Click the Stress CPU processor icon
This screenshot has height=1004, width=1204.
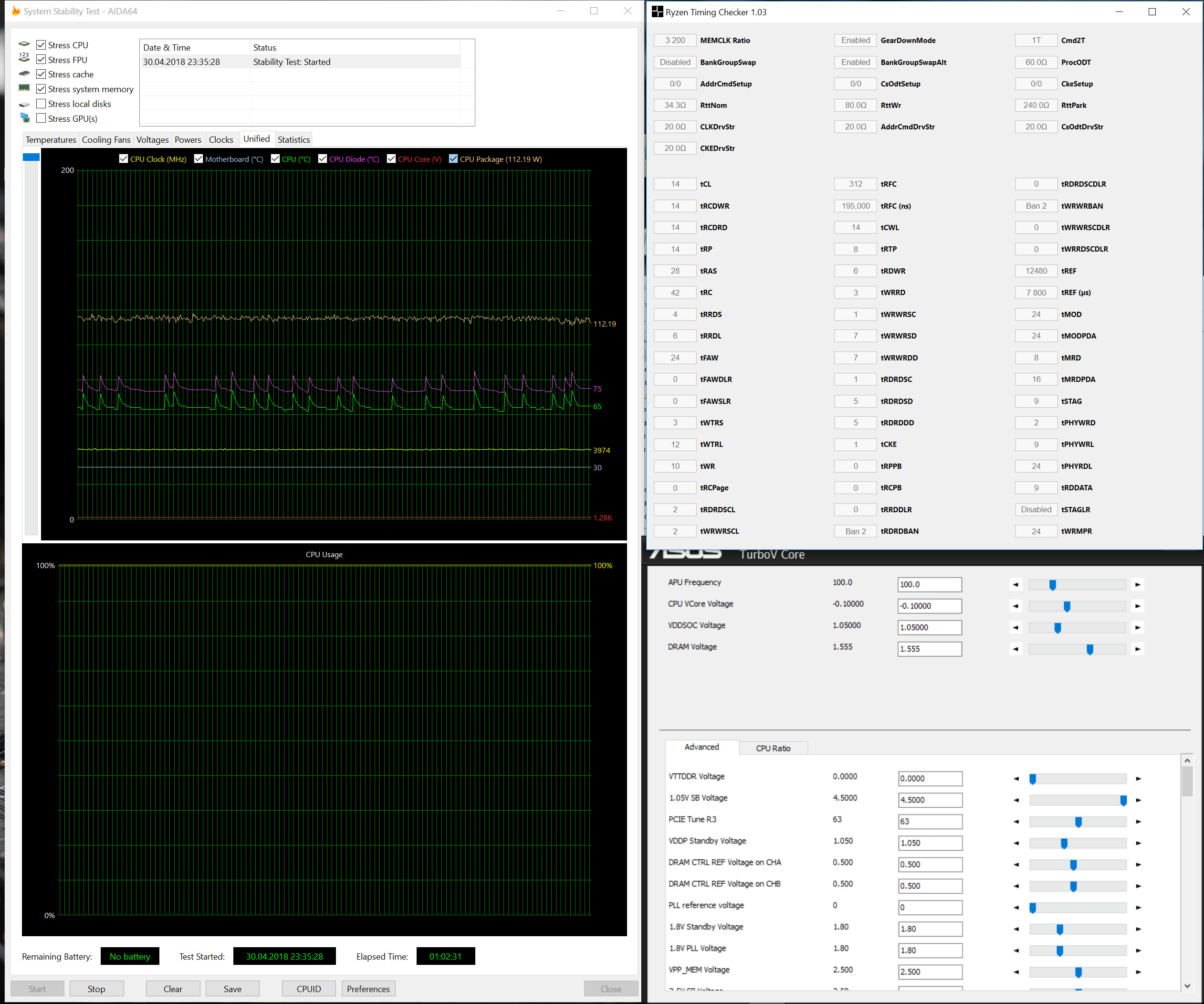pyautogui.click(x=24, y=44)
